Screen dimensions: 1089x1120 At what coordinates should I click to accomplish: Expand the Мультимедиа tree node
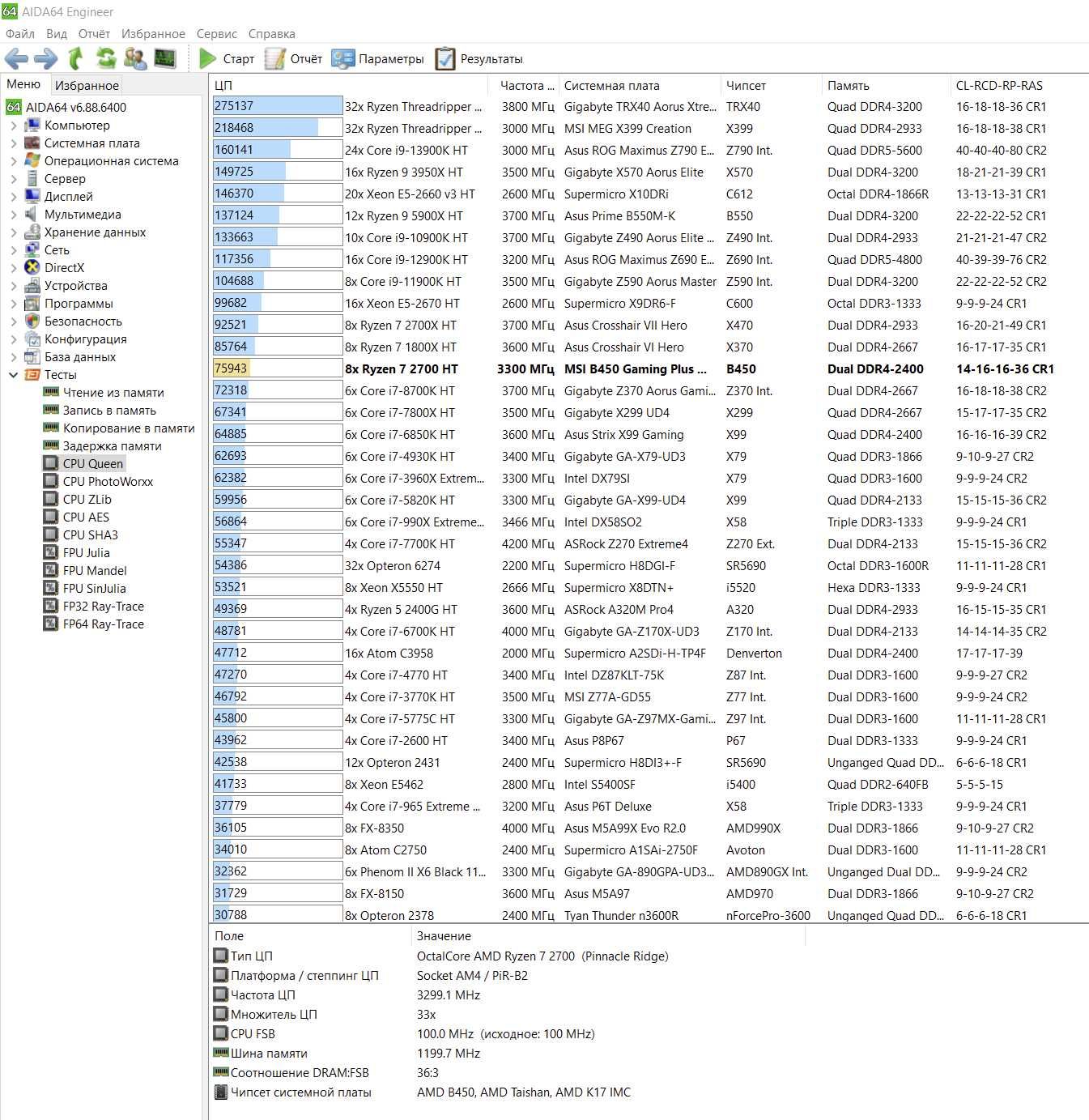tap(13, 215)
